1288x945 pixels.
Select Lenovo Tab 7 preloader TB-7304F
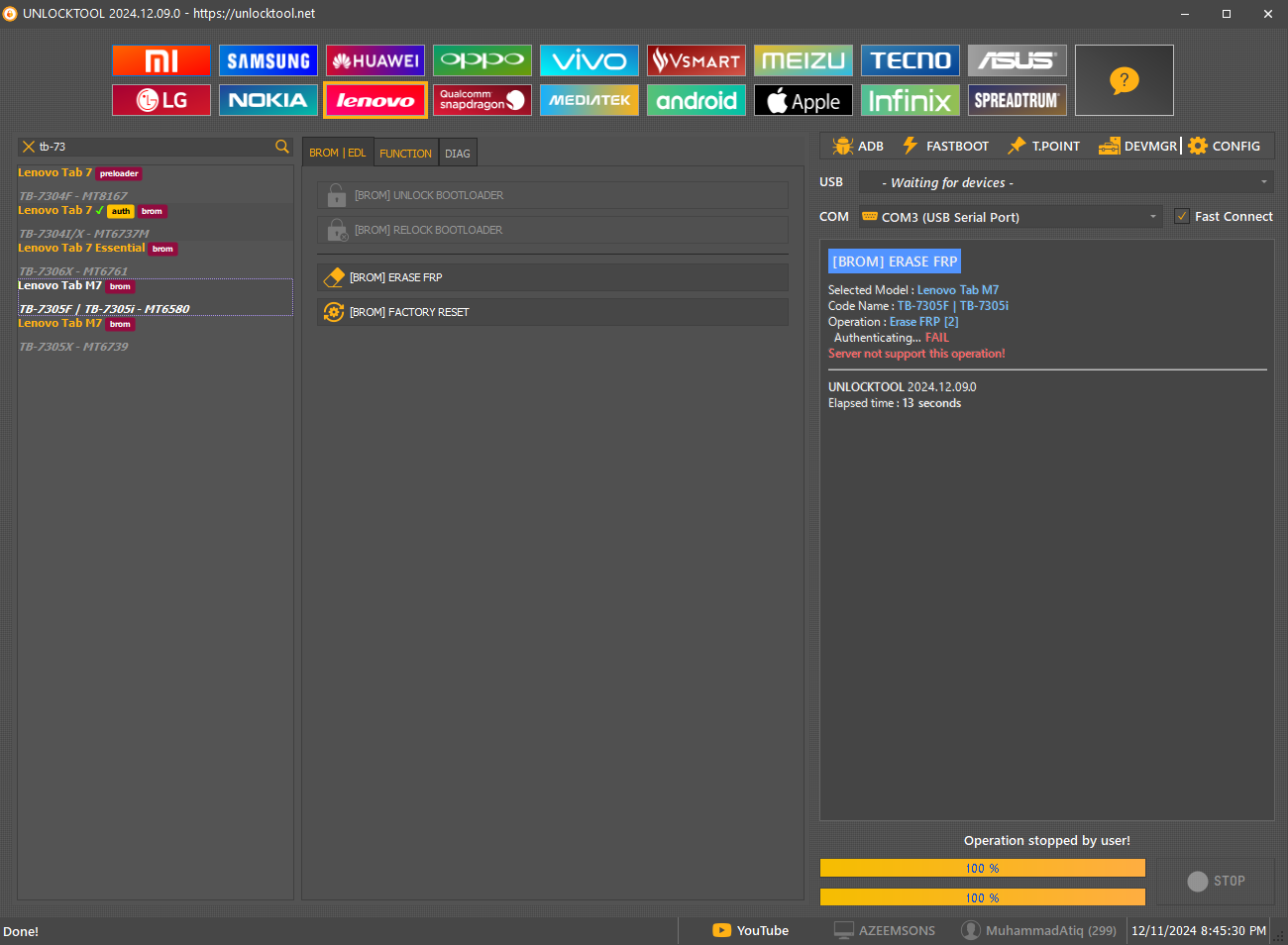coord(155,184)
